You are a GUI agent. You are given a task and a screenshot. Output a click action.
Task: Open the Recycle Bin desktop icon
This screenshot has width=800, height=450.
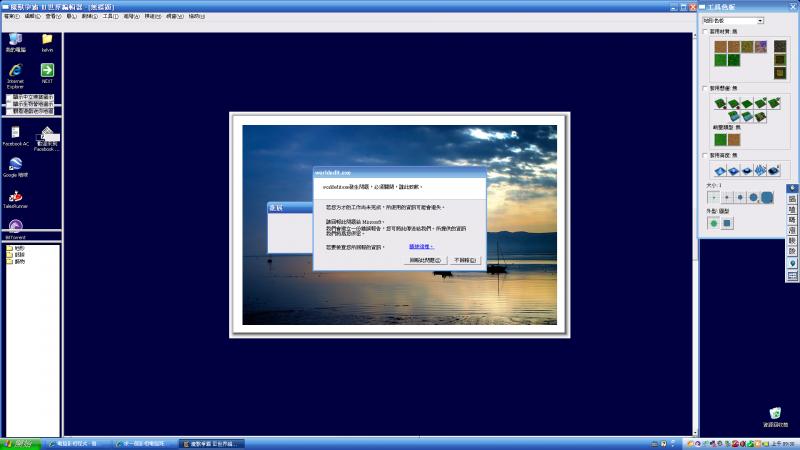[775, 414]
